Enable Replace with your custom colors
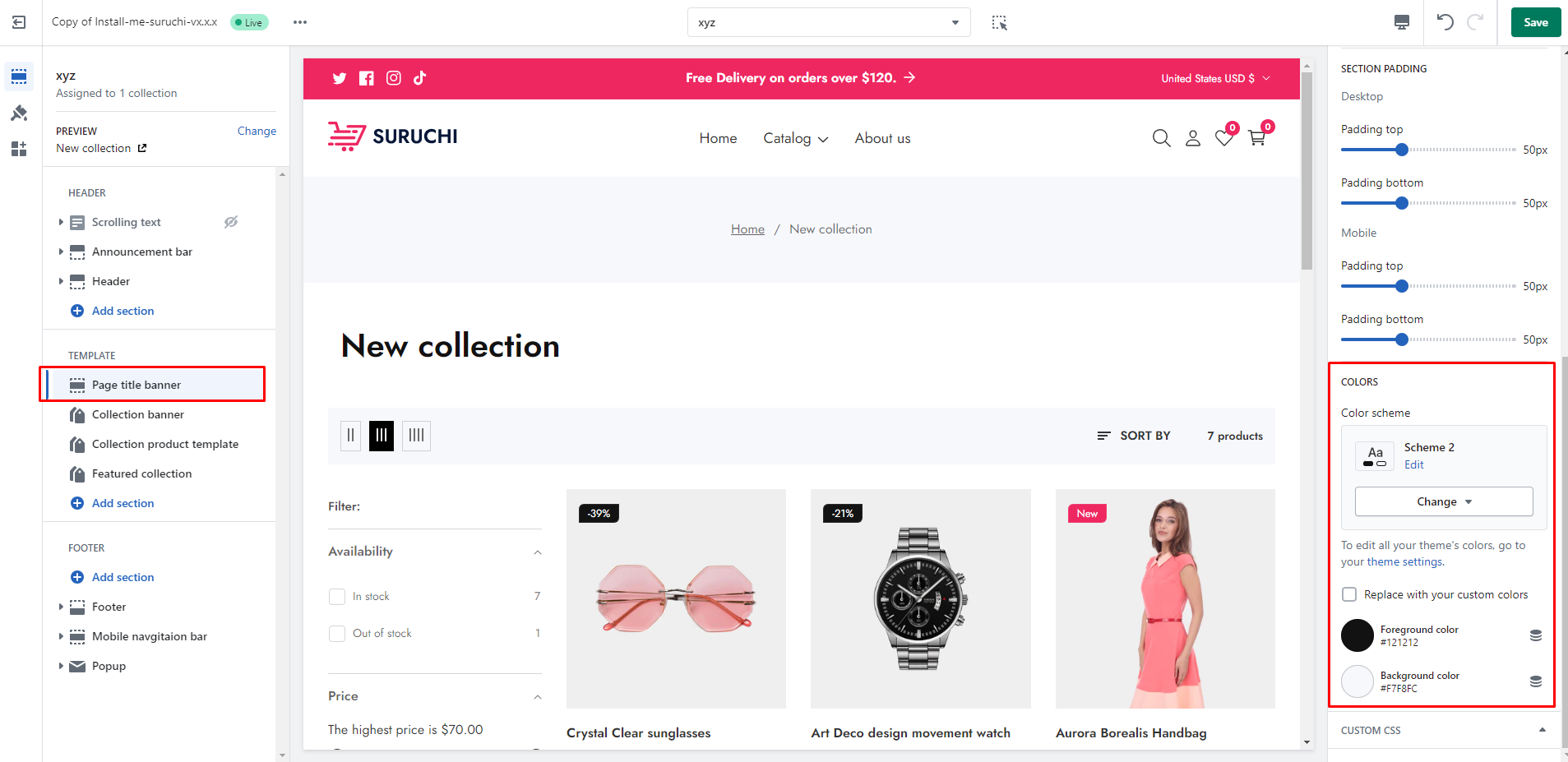The image size is (1568, 762). click(x=1349, y=594)
